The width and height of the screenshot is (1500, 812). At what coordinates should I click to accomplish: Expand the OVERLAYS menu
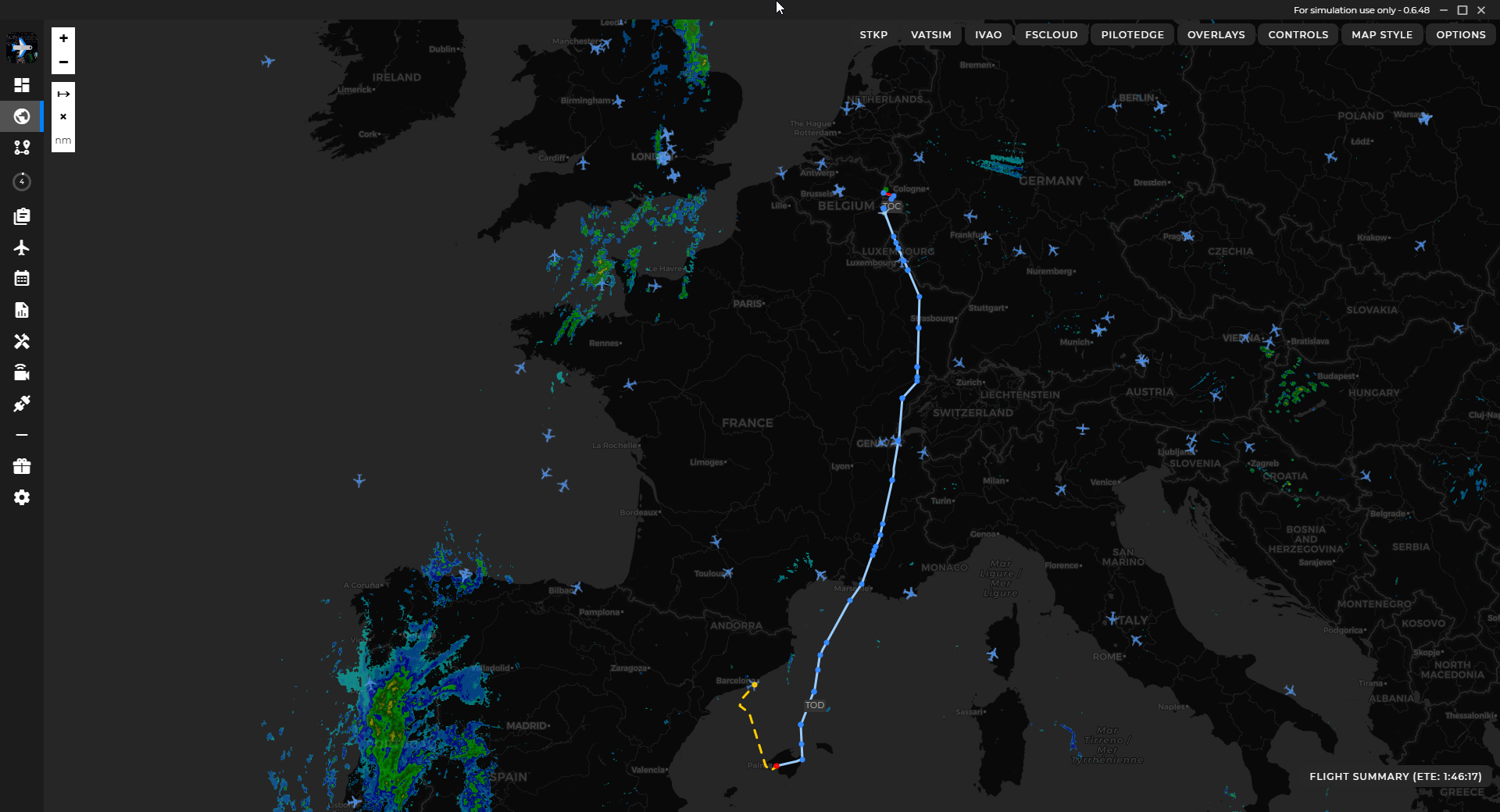(x=1216, y=34)
